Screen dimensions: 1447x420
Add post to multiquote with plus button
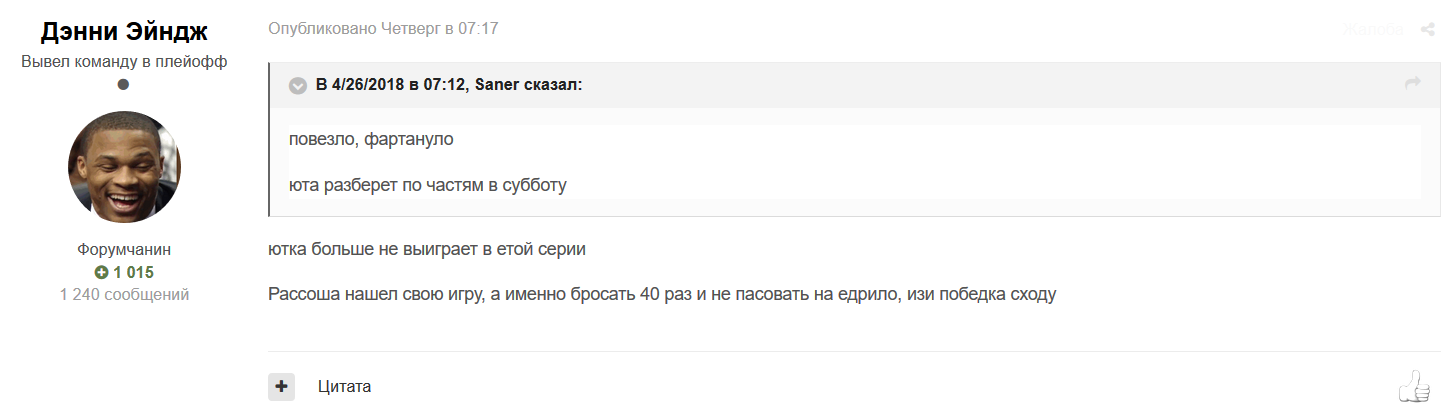(x=281, y=386)
